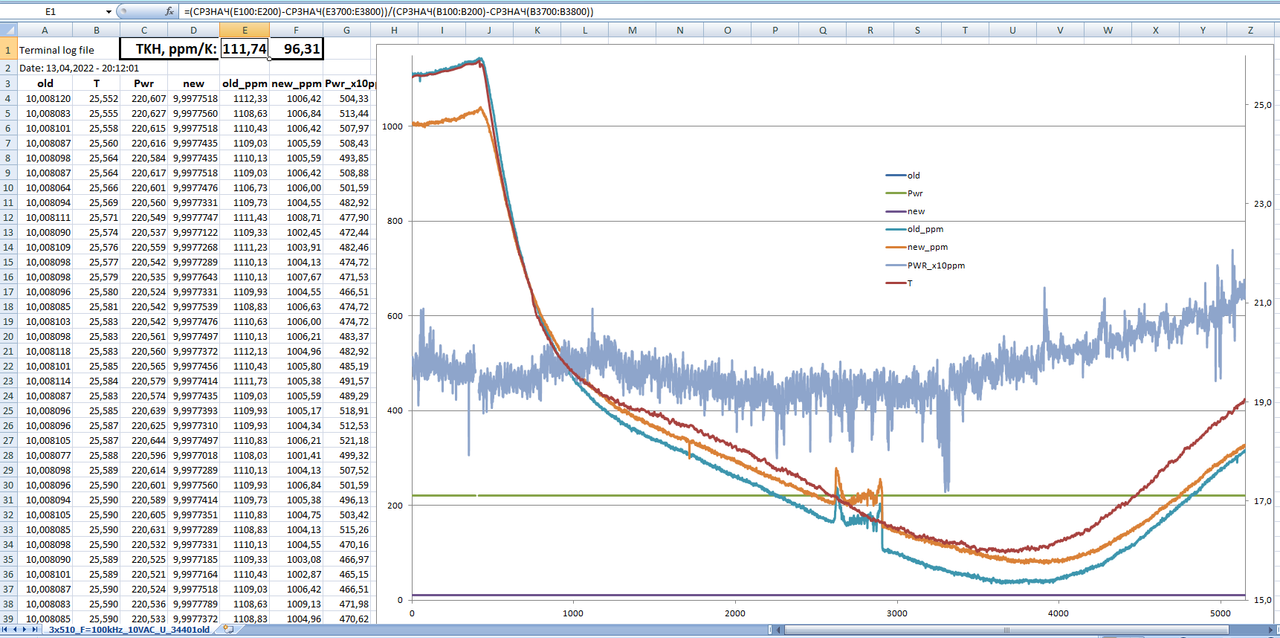Screen dimensions: 1280x638
Task: Click the Insert Worksheet icon beside sheet tab
Action: click(230, 630)
